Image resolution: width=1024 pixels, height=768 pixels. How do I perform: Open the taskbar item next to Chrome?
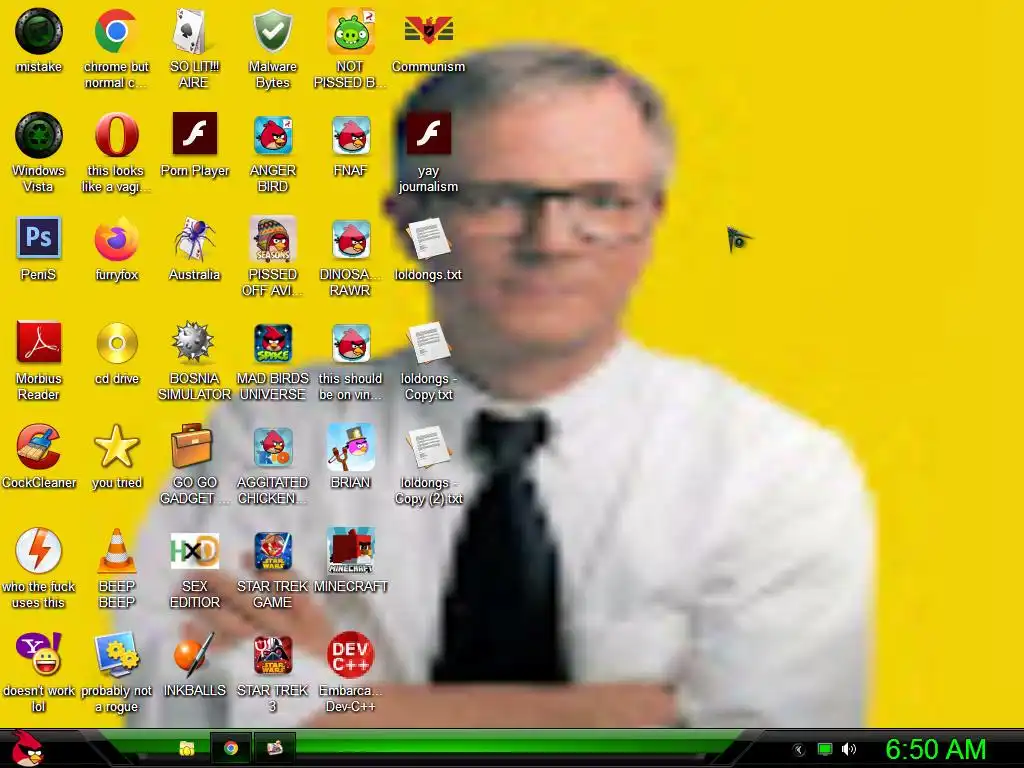pos(275,748)
